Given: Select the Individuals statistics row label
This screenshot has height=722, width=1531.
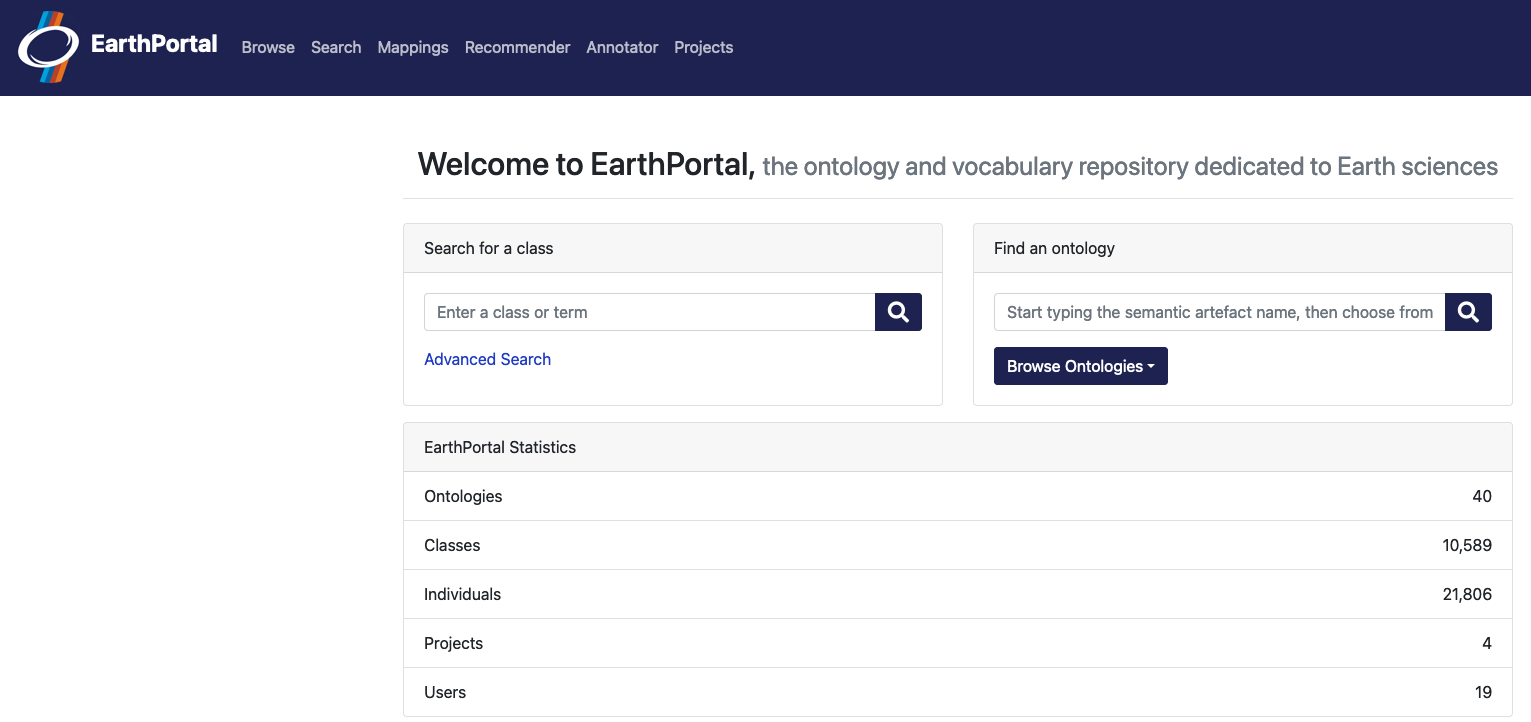Looking at the screenshot, I should pos(462,594).
